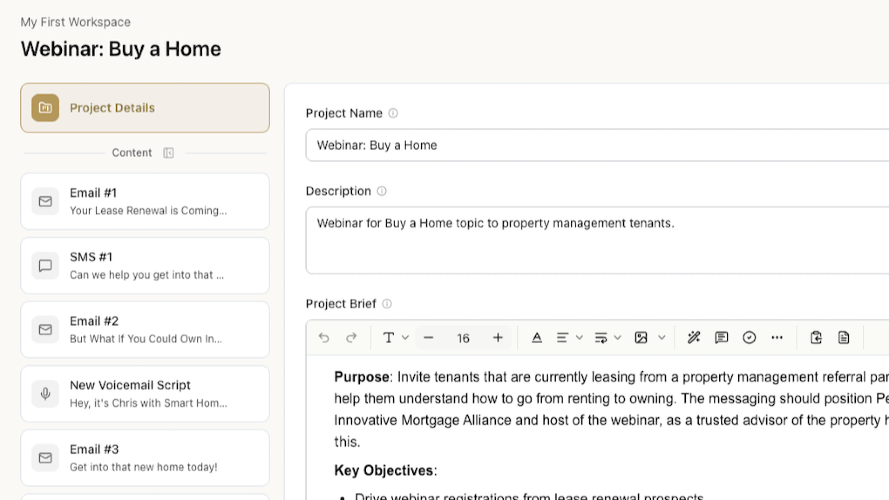The width and height of the screenshot is (889, 500).
Task: Click the undo arrow in editor toolbar
Action: pyautogui.click(x=324, y=338)
